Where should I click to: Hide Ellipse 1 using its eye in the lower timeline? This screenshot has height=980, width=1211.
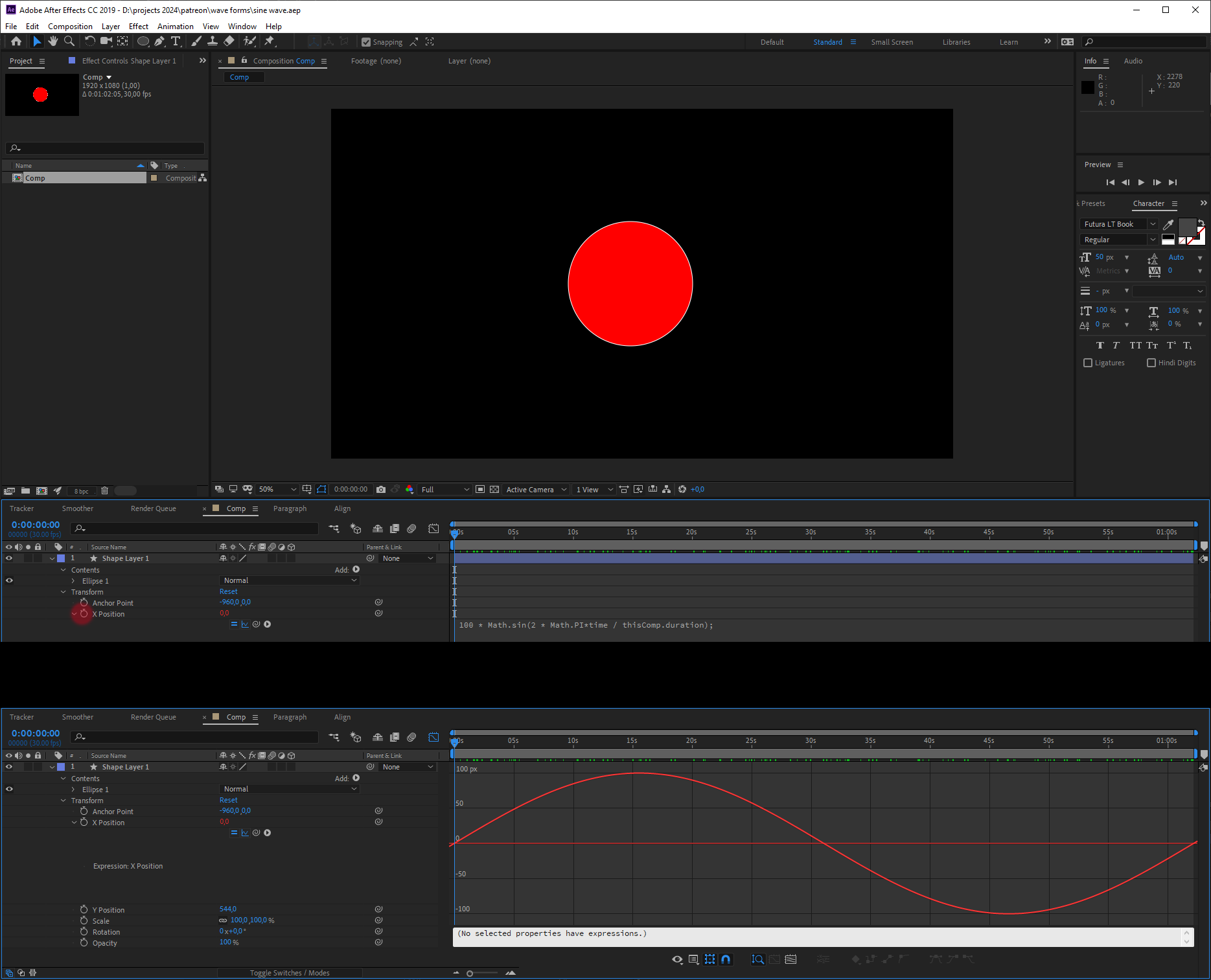9,789
